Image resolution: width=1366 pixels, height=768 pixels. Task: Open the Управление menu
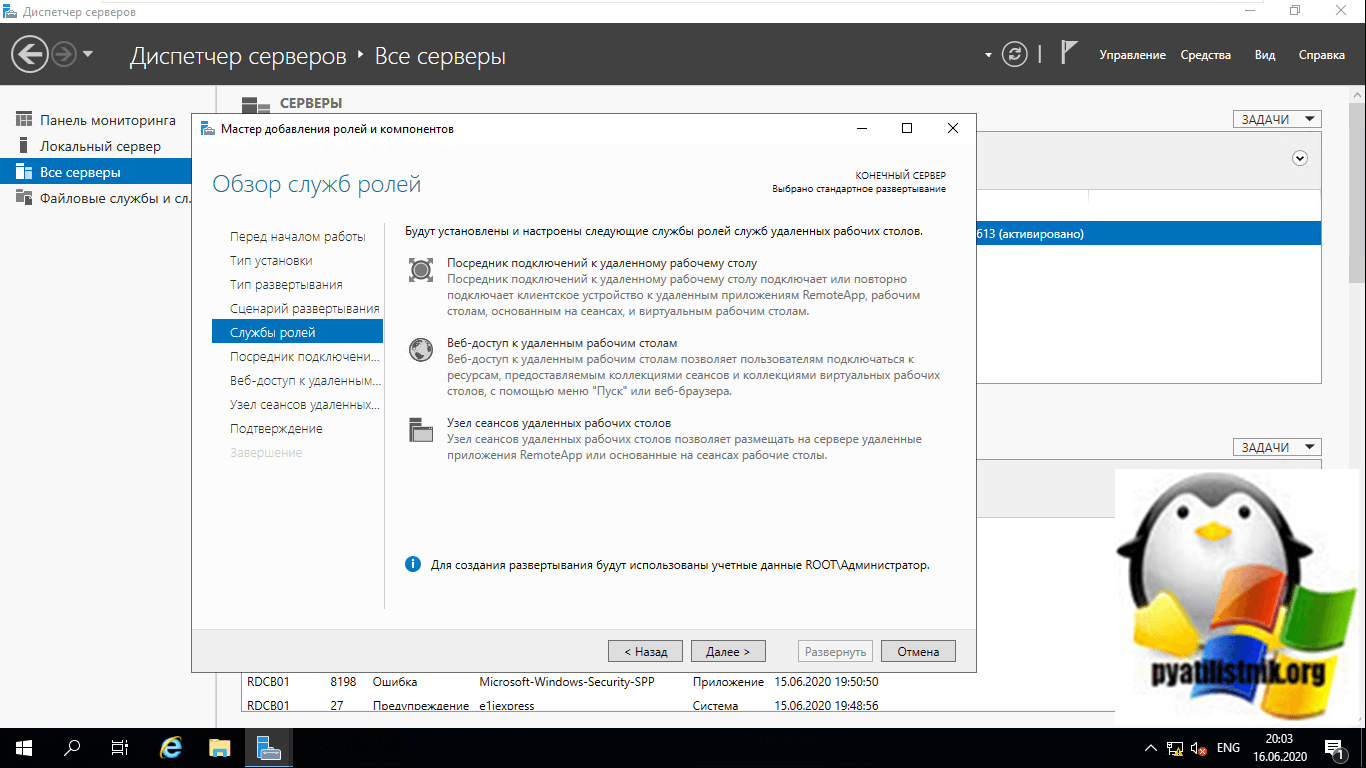click(1132, 55)
